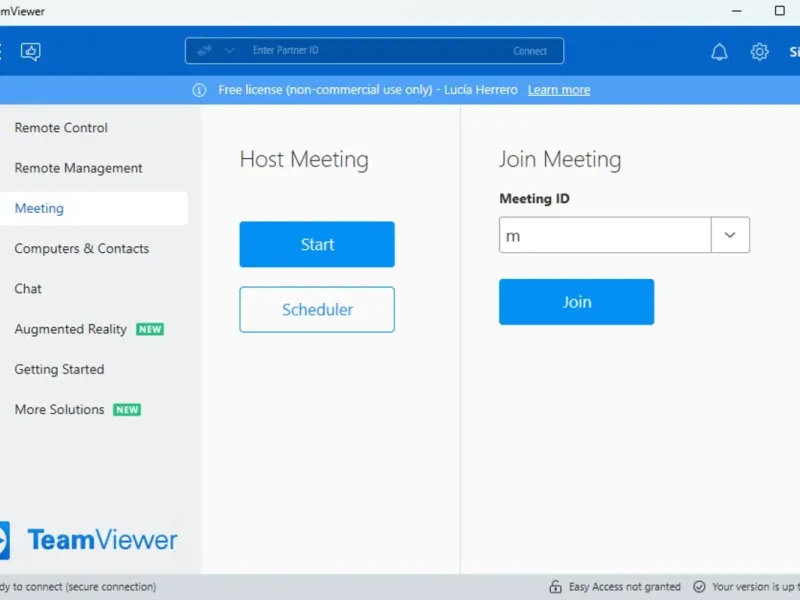
Task: Click the info icon in license banner
Action: tap(199, 90)
